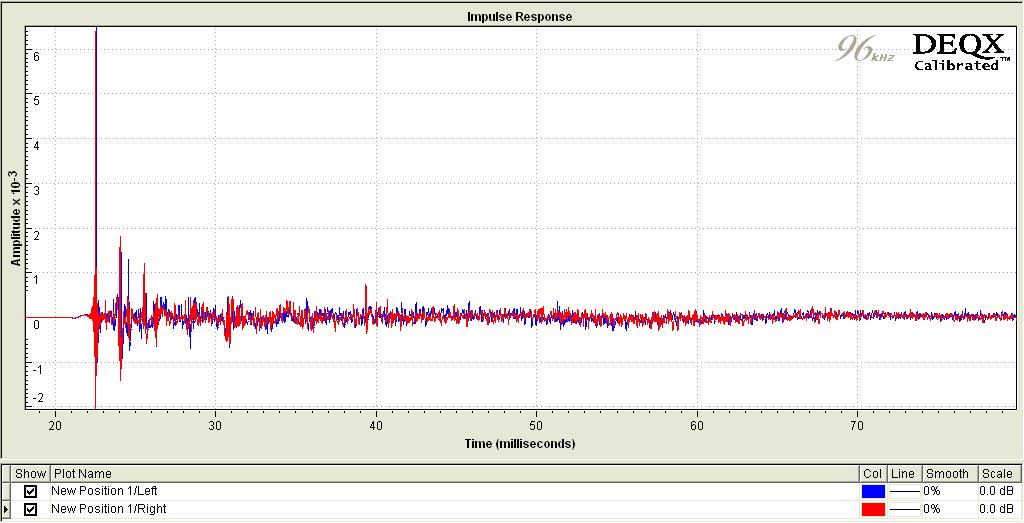
Task: Click the Show column header
Action: [x=30, y=474]
